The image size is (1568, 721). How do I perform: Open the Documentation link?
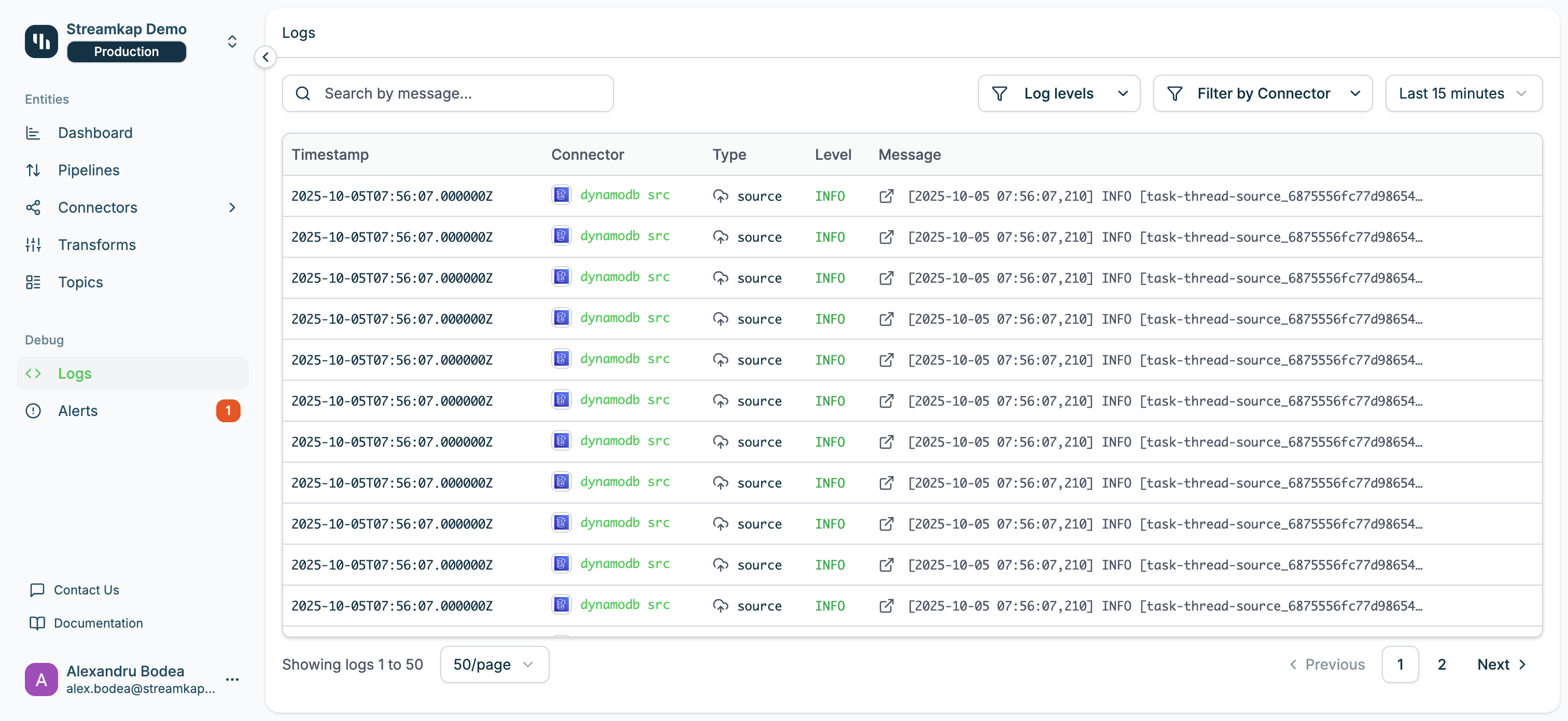(98, 623)
